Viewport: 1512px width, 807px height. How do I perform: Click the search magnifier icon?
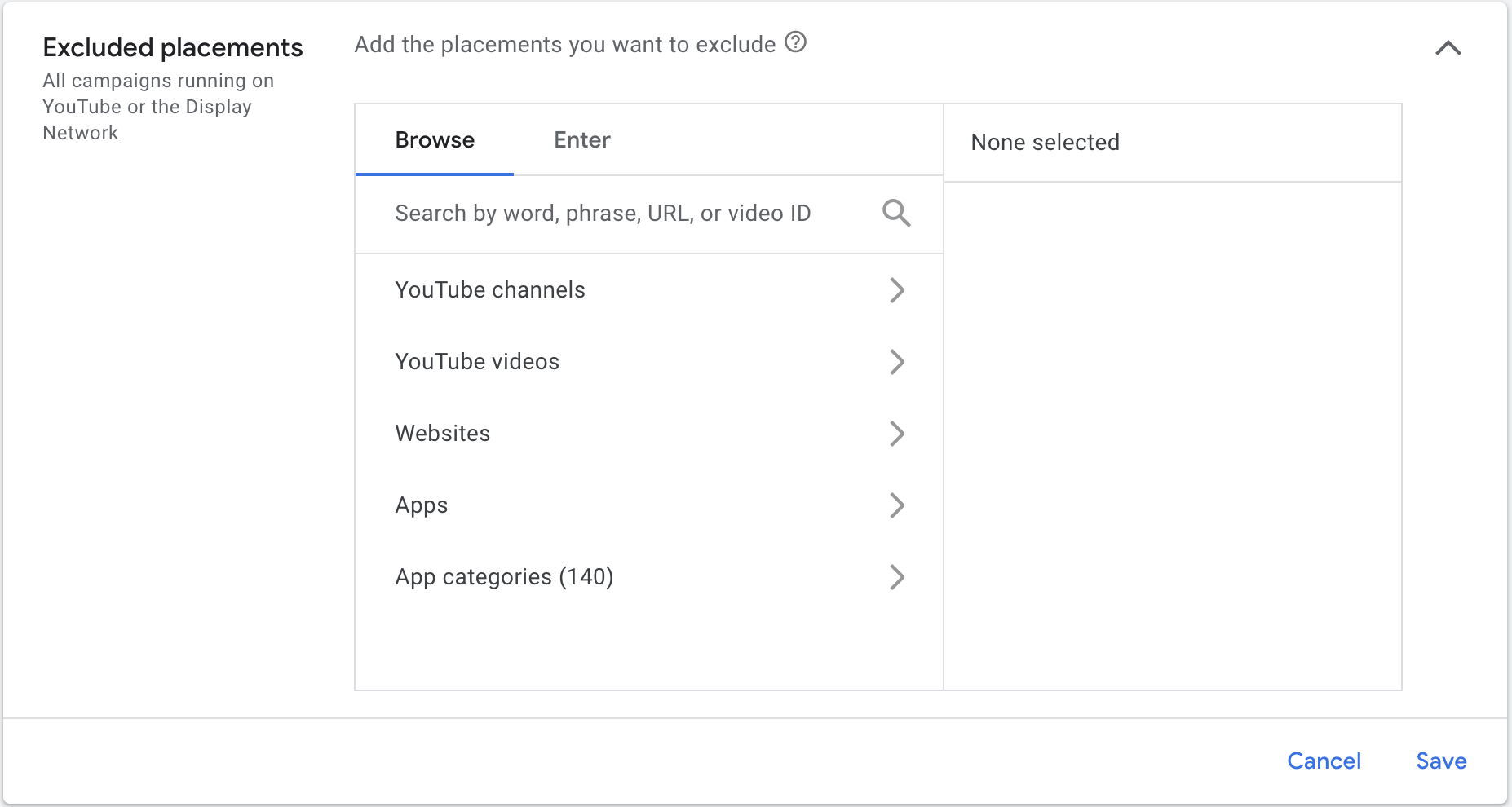[895, 214]
